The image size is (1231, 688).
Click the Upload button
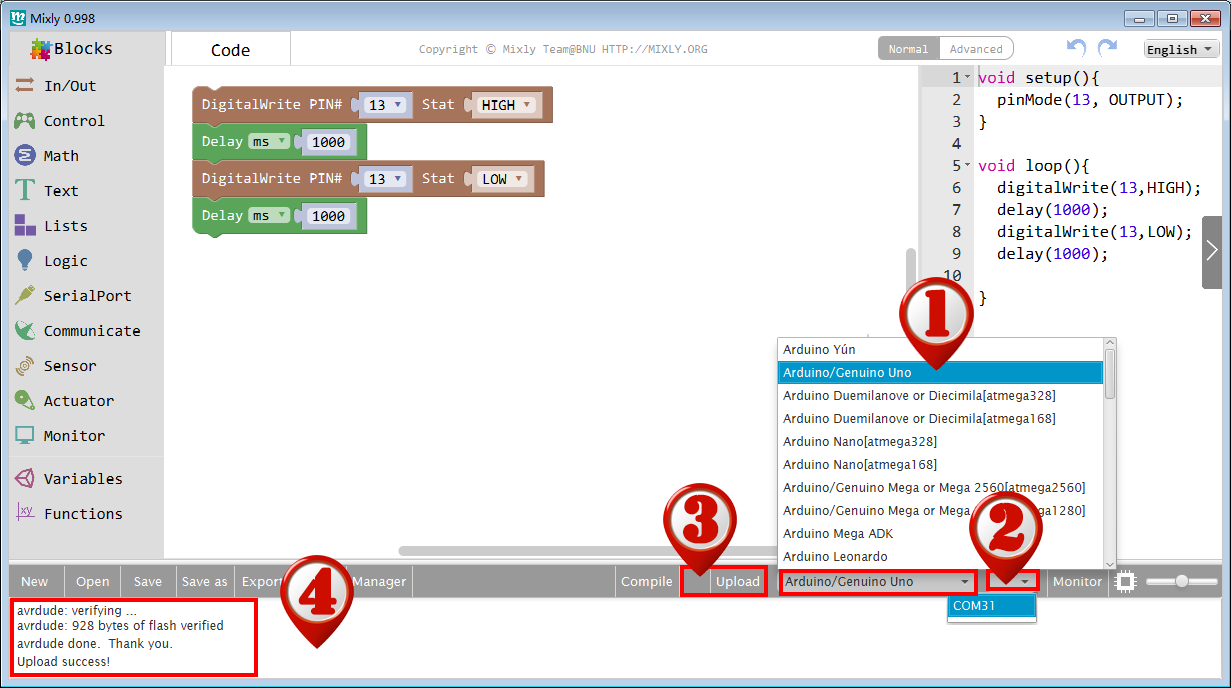(738, 582)
